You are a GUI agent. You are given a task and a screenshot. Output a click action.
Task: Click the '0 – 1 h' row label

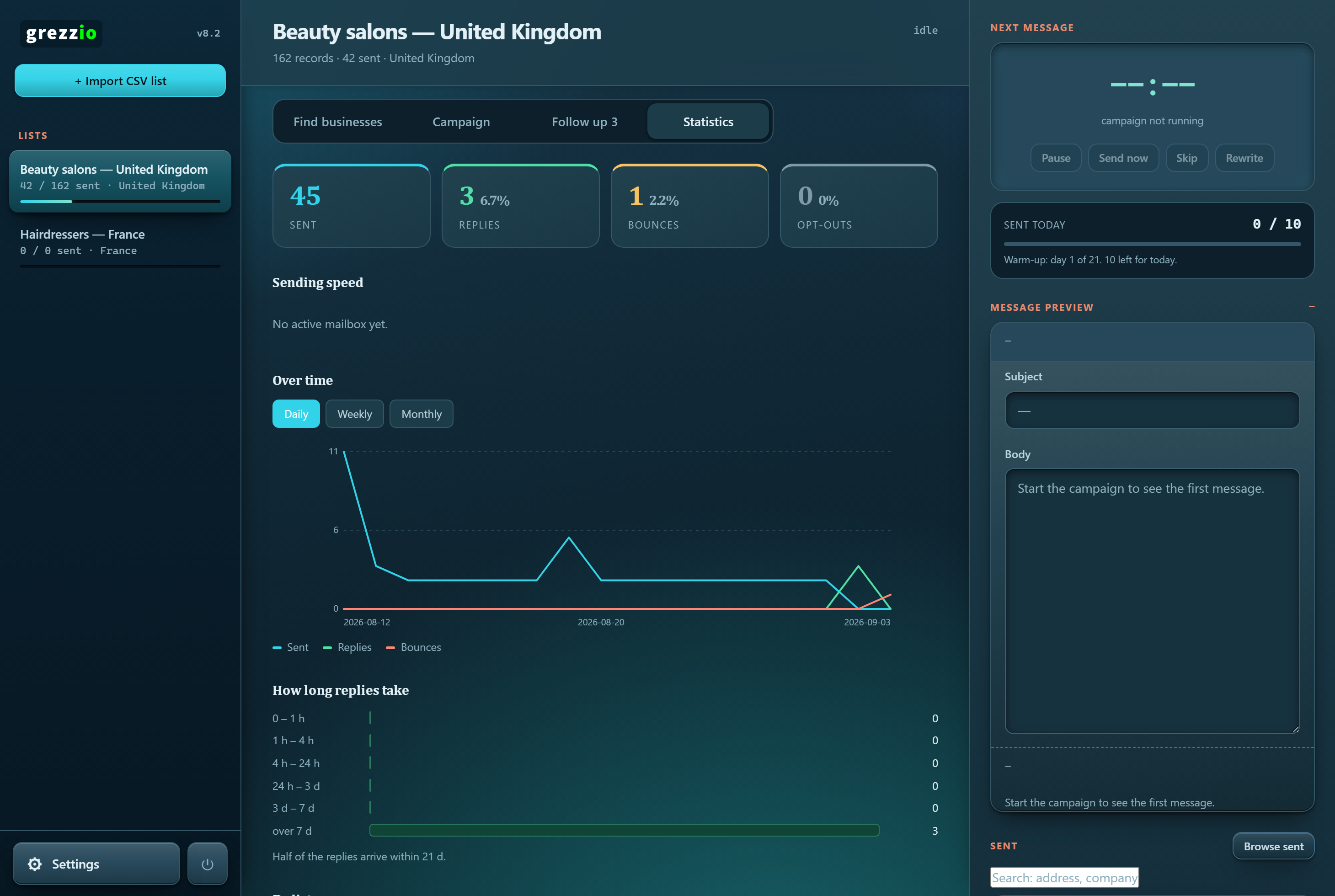[288, 718]
